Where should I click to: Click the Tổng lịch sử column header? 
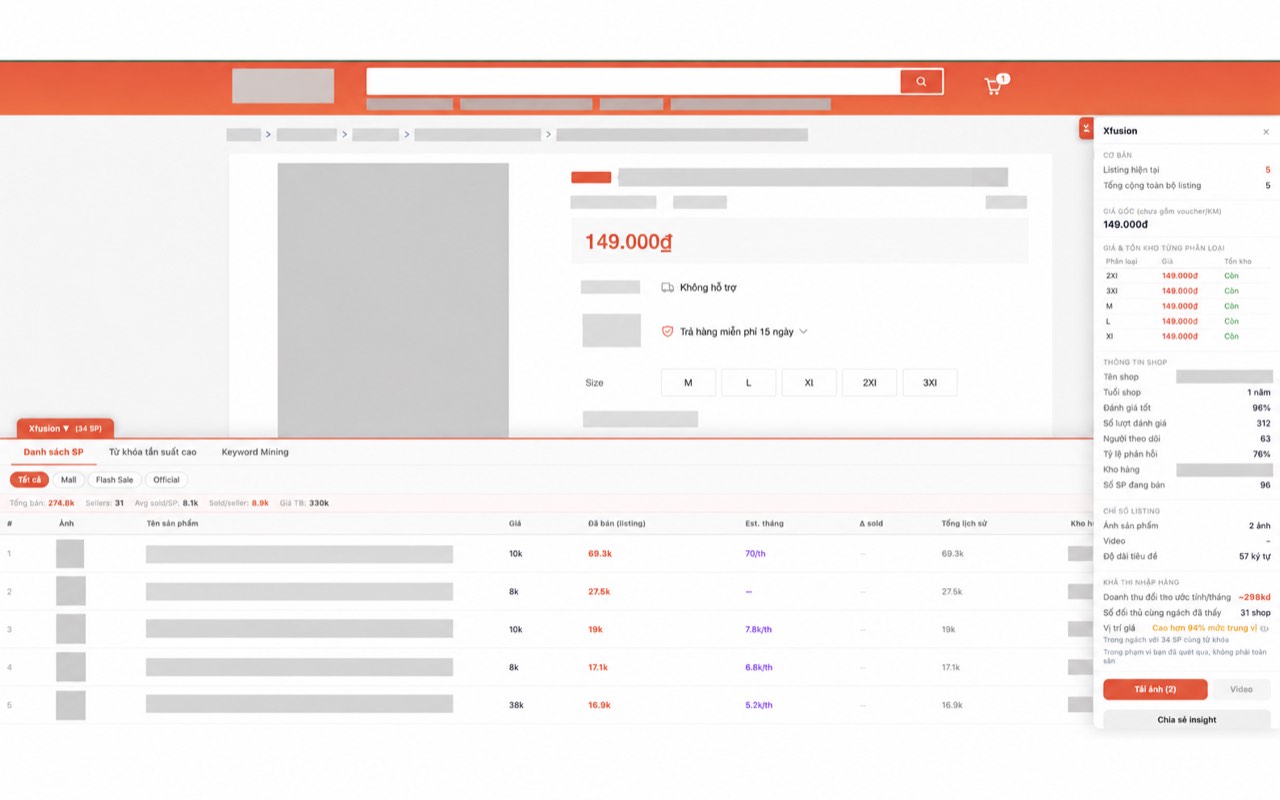(964, 523)
